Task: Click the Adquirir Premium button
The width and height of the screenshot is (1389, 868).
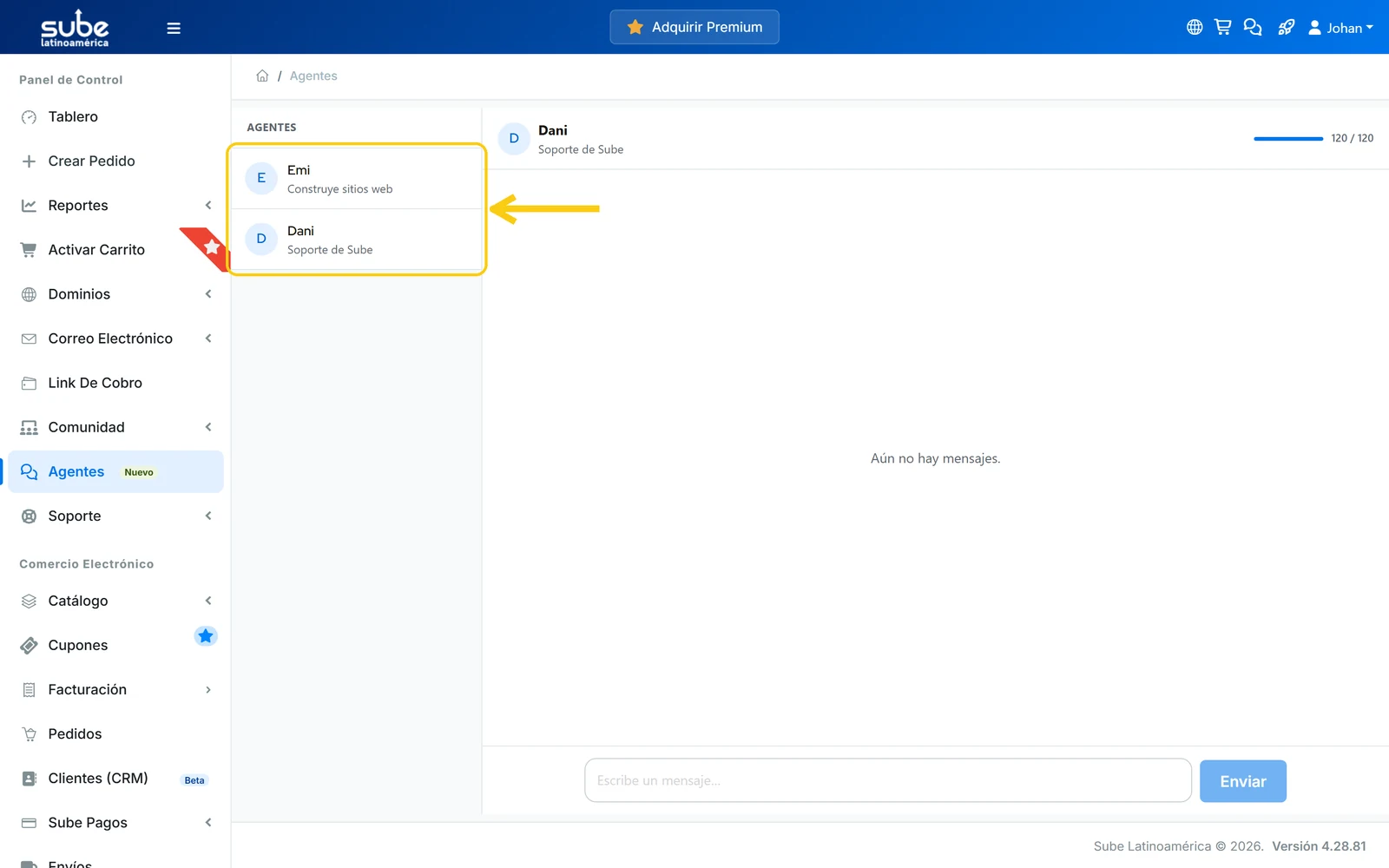Action: point(694,27)
